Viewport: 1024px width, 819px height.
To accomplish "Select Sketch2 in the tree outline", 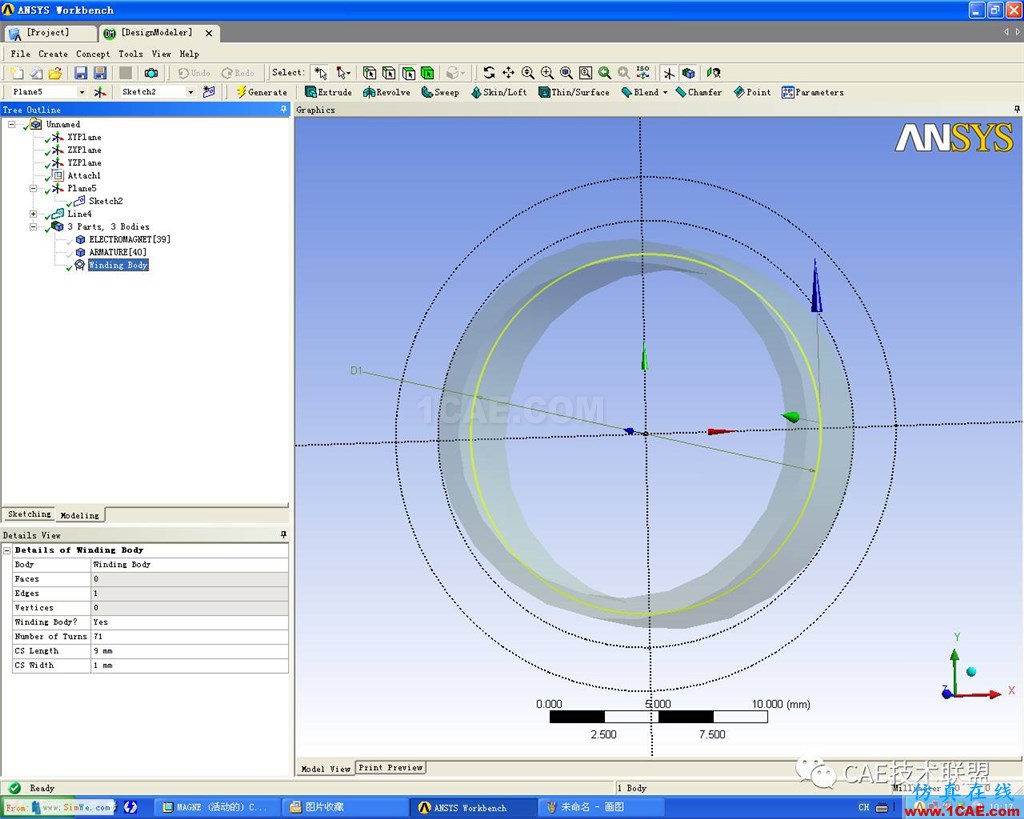I will (106, 201).
